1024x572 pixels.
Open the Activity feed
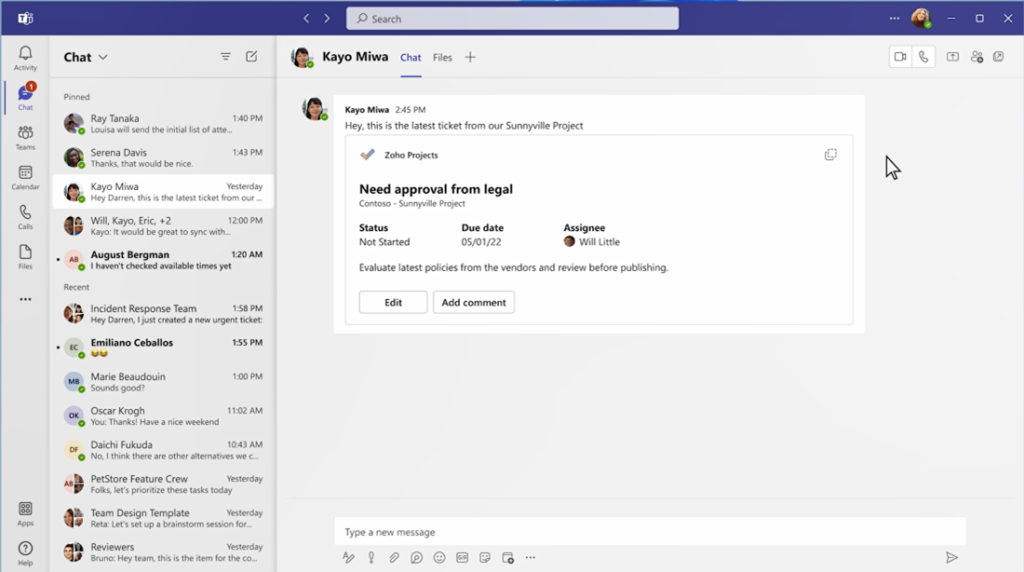point(25,58)
